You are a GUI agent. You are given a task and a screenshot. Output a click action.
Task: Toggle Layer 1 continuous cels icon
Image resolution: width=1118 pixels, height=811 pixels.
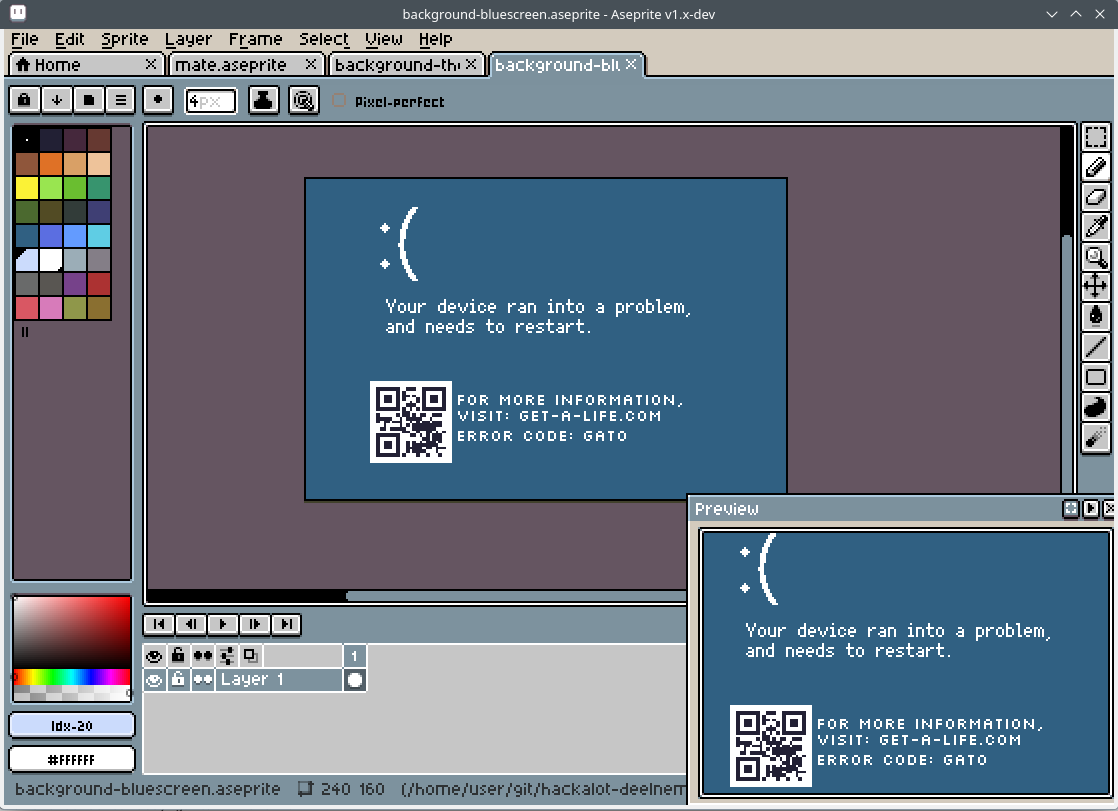pos(202,680)
